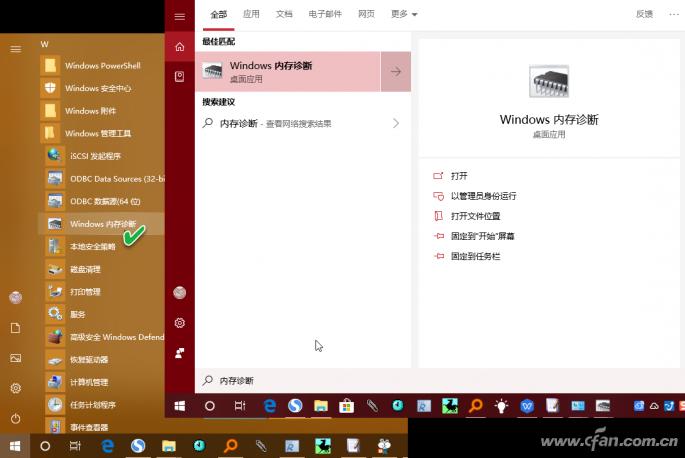Open the power button in Start menu rail
This screenshot has height=458, width=685.
pyautogui.click(x=16, y=418)
